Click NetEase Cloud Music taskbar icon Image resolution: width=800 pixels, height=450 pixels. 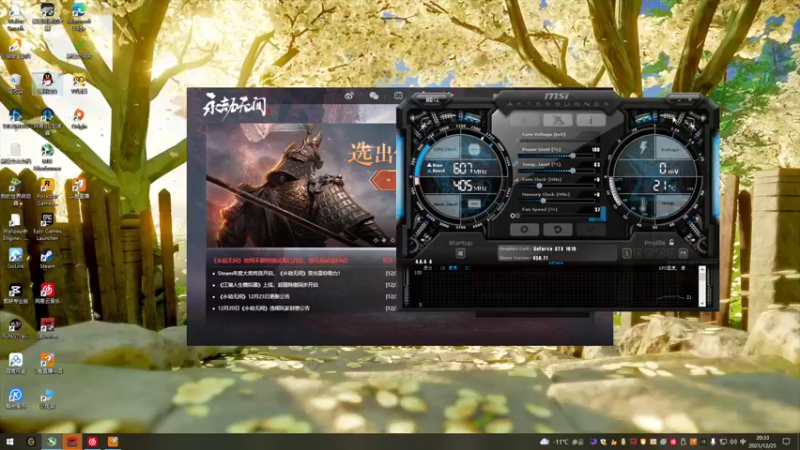pos(92,442)
